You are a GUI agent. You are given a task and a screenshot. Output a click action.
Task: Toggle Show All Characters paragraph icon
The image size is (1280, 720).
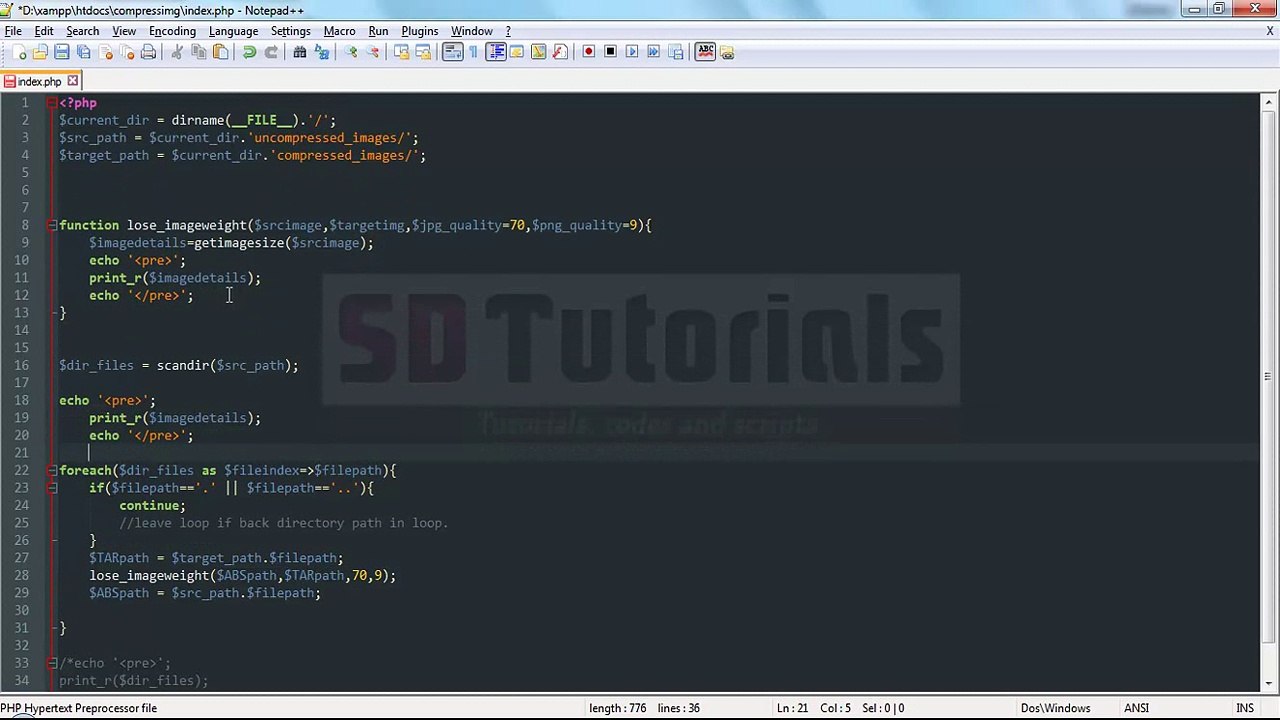tap(473, 52)
